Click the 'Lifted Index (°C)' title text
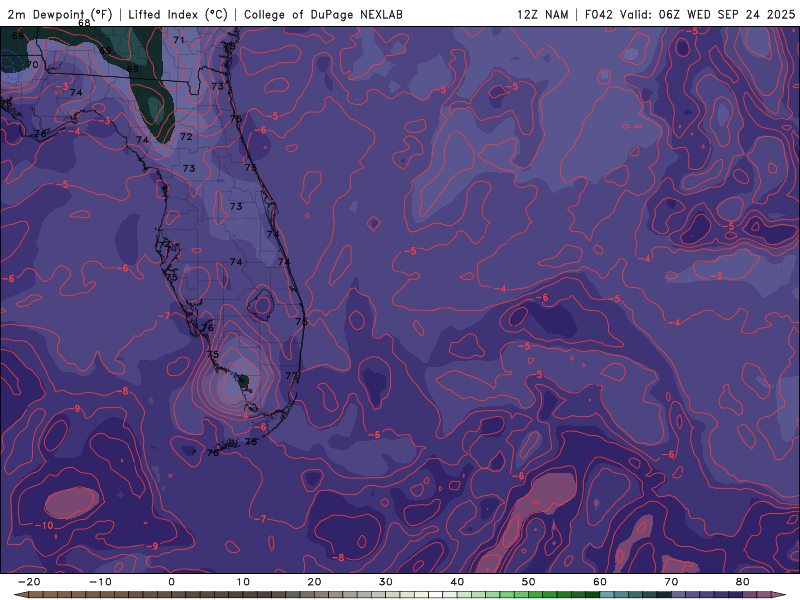This screenshot has width=800, height=600. (x=178, y=14)
